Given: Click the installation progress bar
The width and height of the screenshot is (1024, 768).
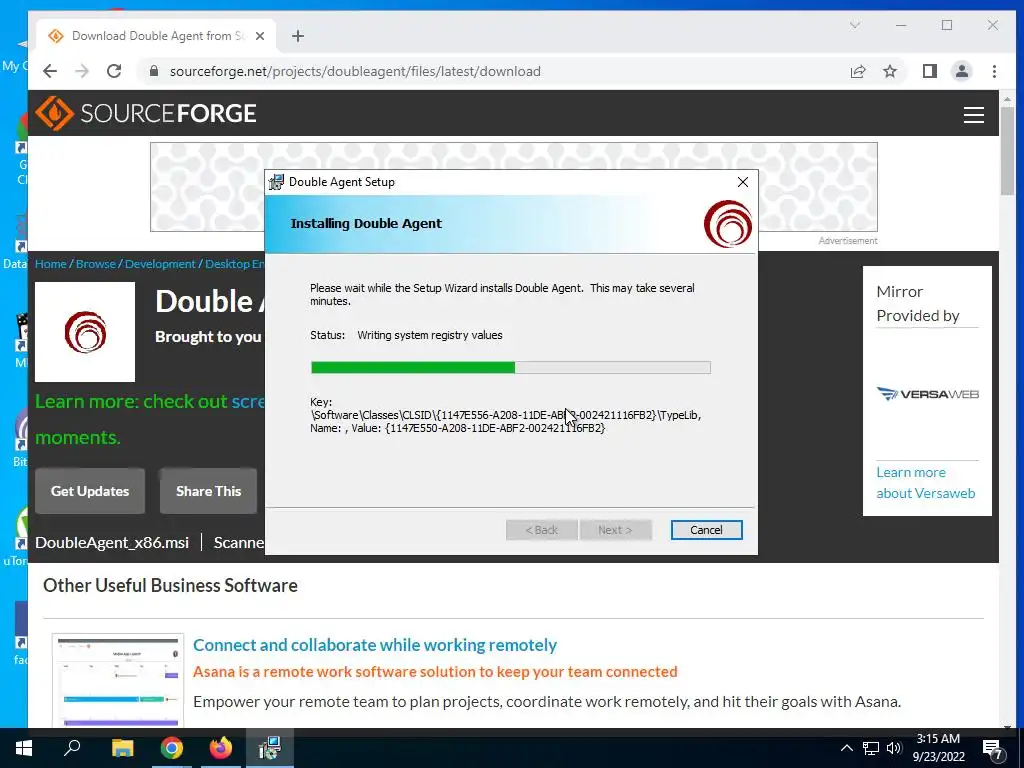Looking at the screenshot, I should click(x=511, y=368).
